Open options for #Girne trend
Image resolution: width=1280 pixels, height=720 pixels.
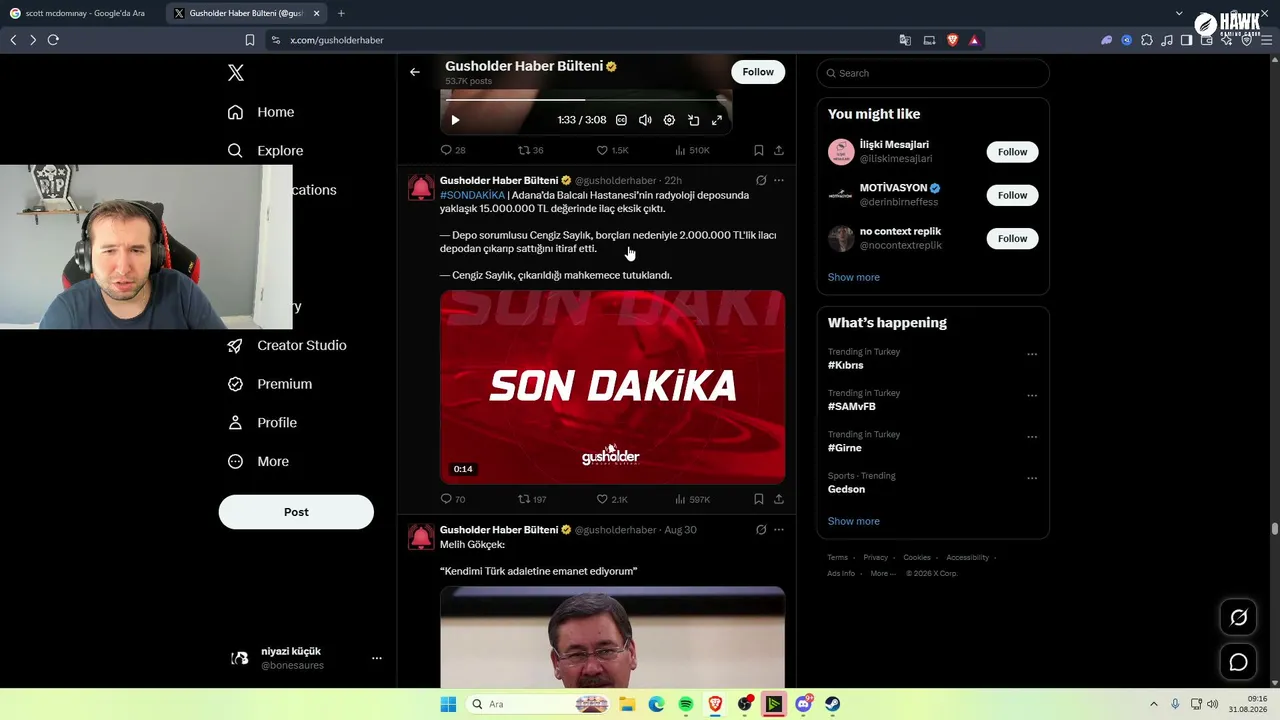[x=1032, y=437]
